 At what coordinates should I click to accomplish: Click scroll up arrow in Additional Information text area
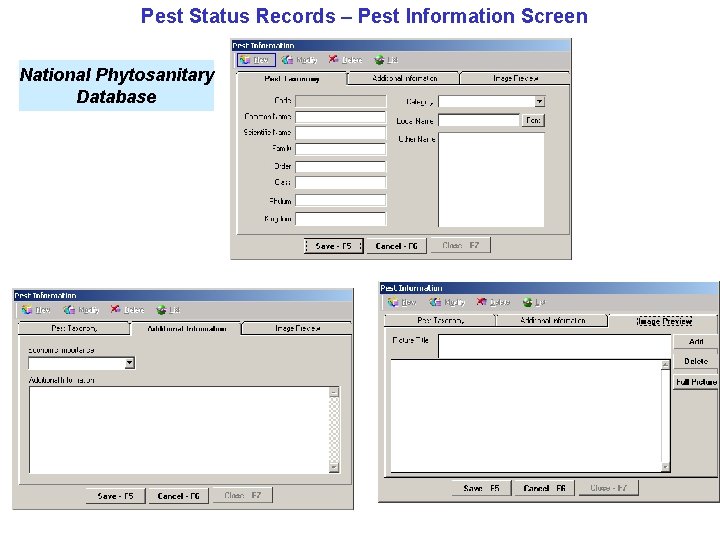point(334,392)
